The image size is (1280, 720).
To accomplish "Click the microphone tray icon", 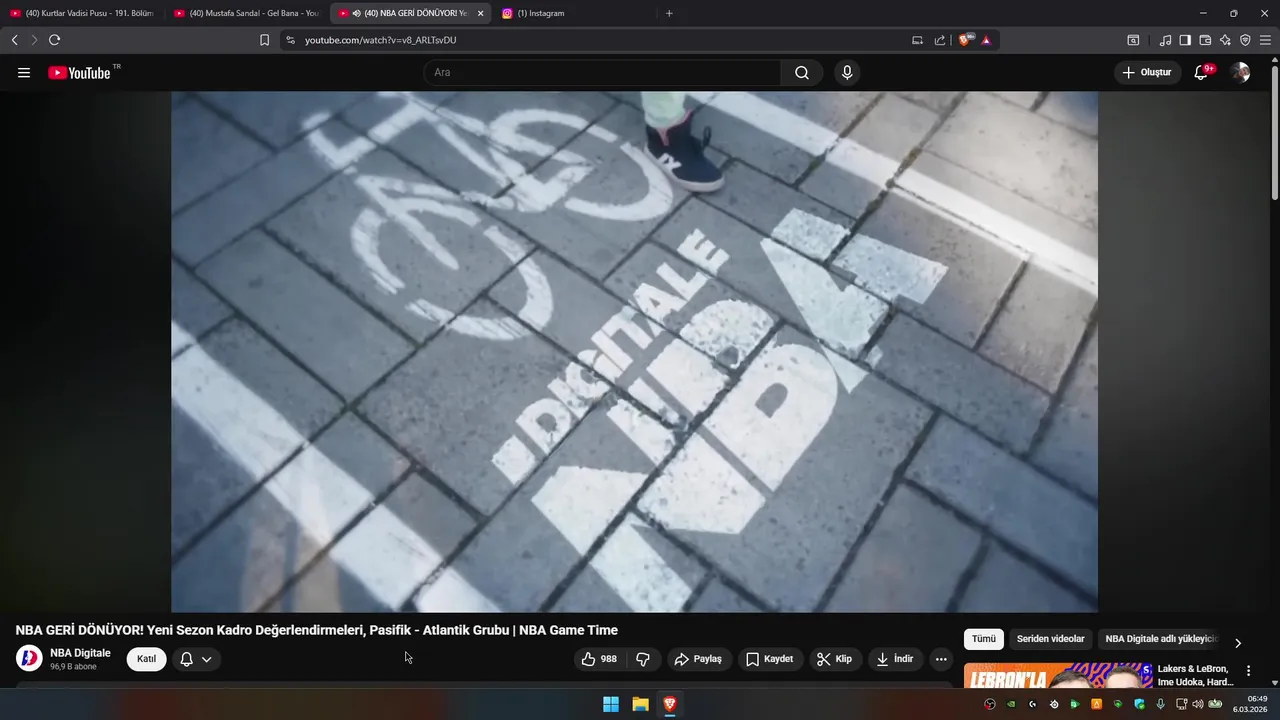I will coord(1160,705).
